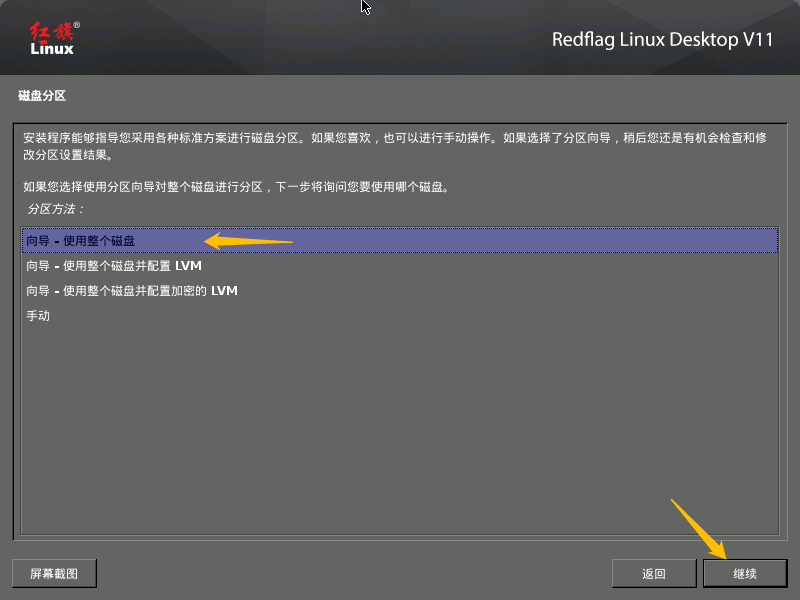Choose the guided partitioning with LVM option
Image resolution: width=800 pixels, height=600 pixels.
pos(110,265)
